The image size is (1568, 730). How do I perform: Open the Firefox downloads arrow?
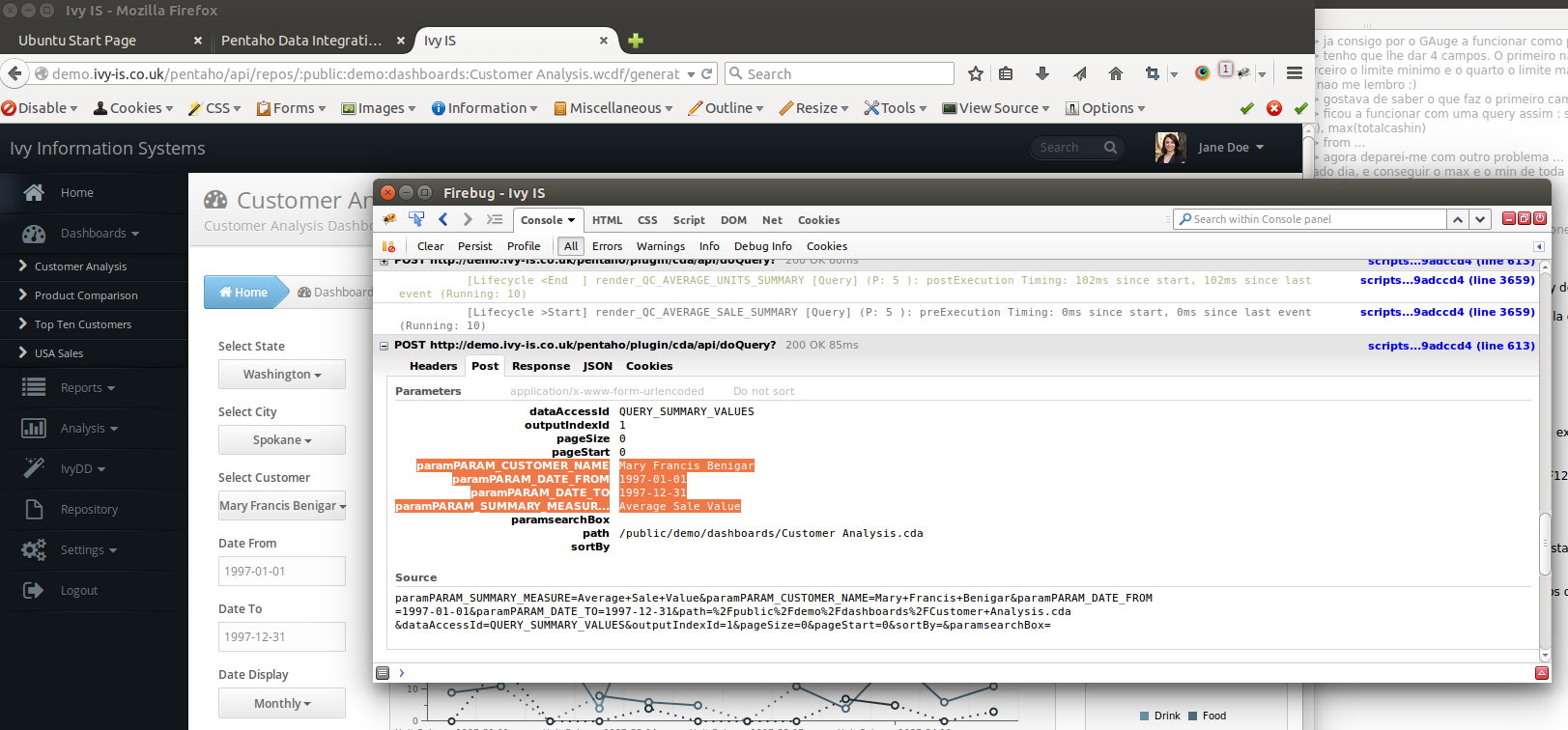click(x=1042, y=73)
